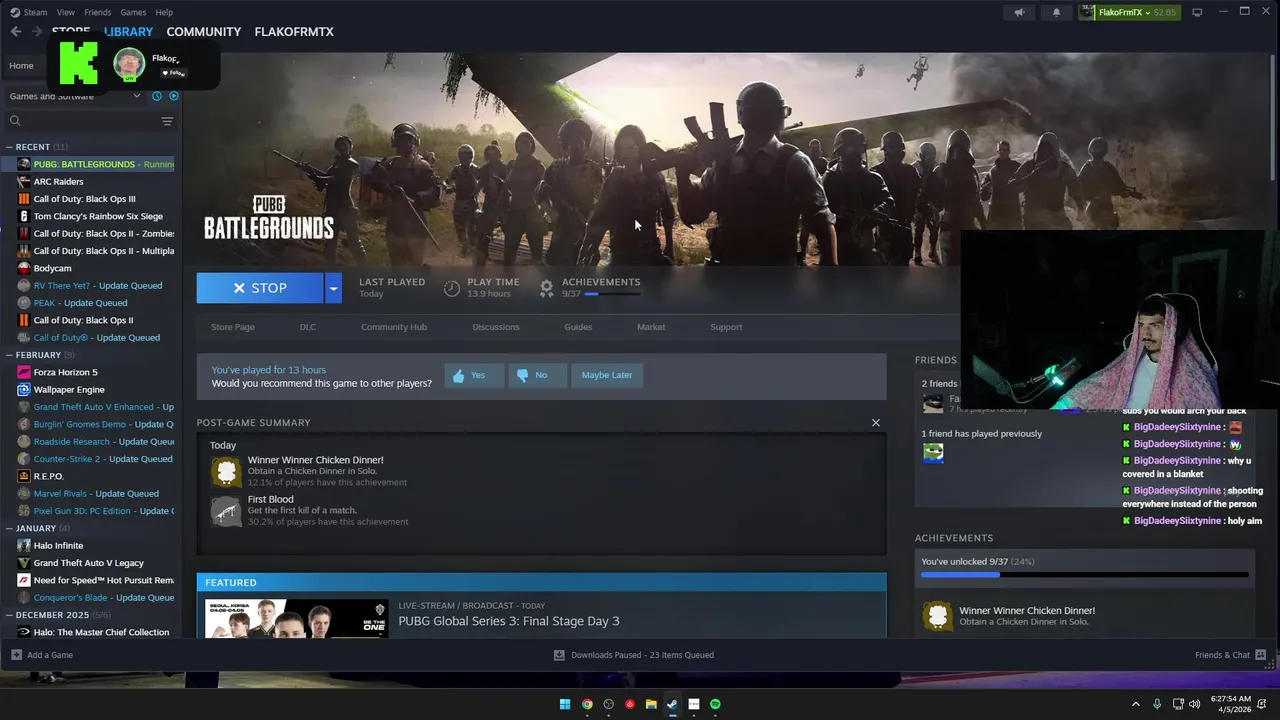Click Downloads Paused status text
The width and height of the screenshot is (1280, 720).
(642, 655)
